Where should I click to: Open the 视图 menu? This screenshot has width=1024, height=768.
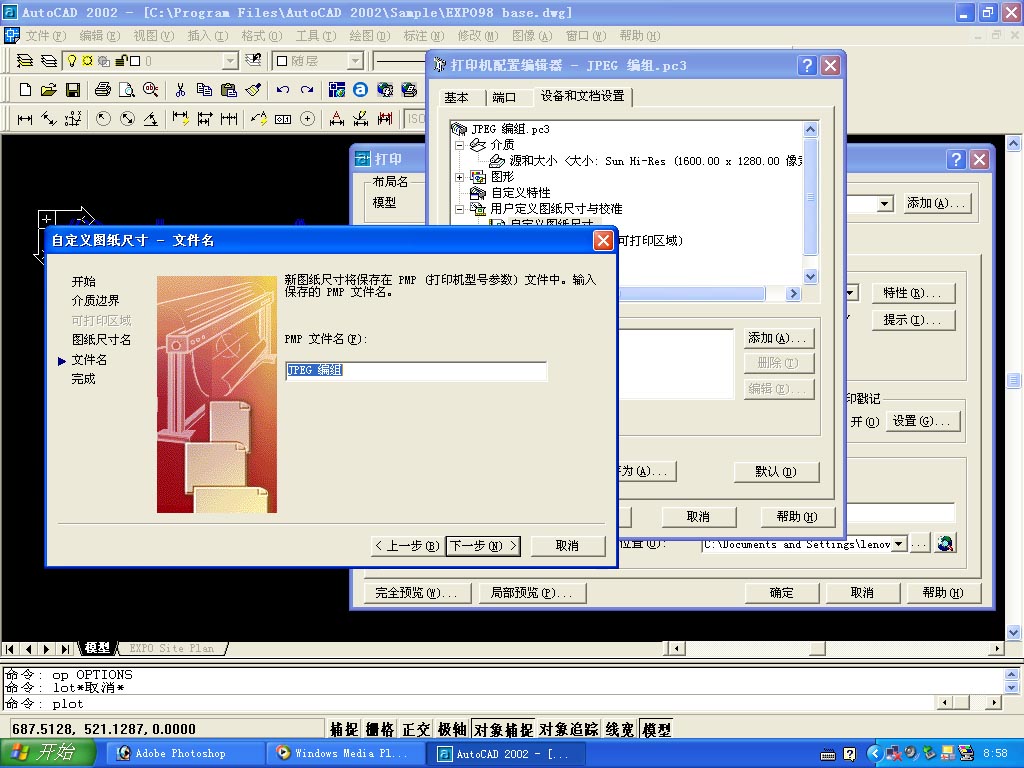(x=153, y=36)
